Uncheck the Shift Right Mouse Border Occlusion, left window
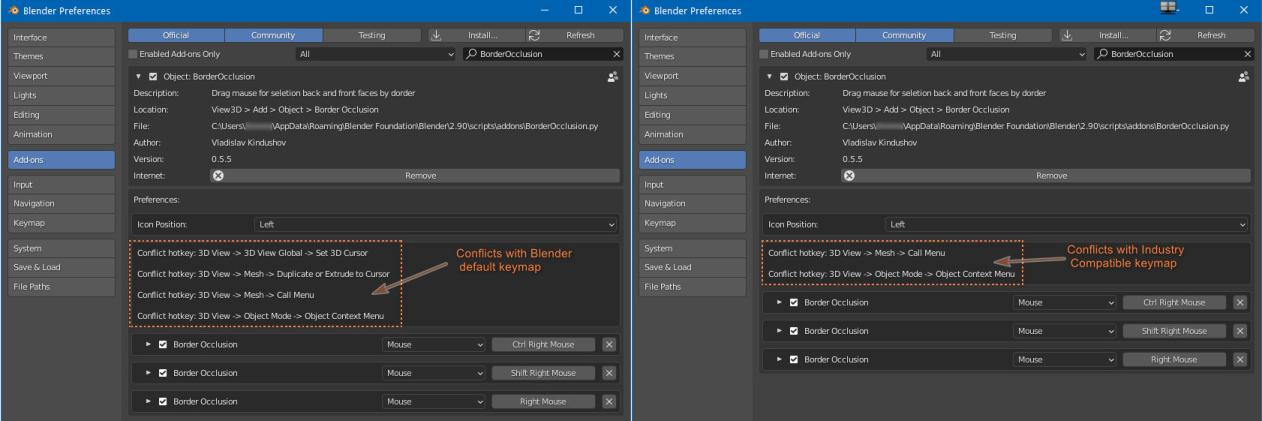This screenshot has width=1262, height=421. 163,373
